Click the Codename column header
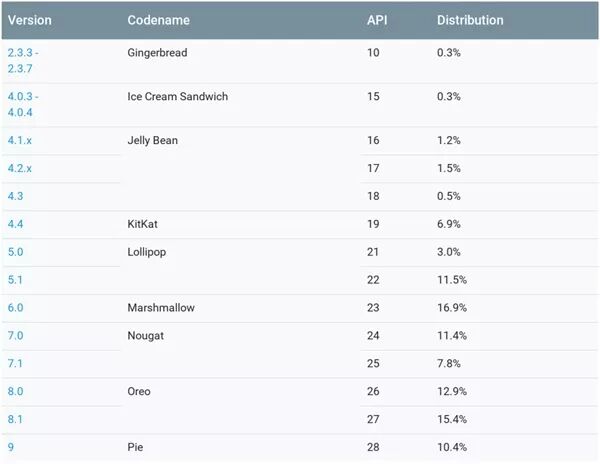 click(156, 20)
